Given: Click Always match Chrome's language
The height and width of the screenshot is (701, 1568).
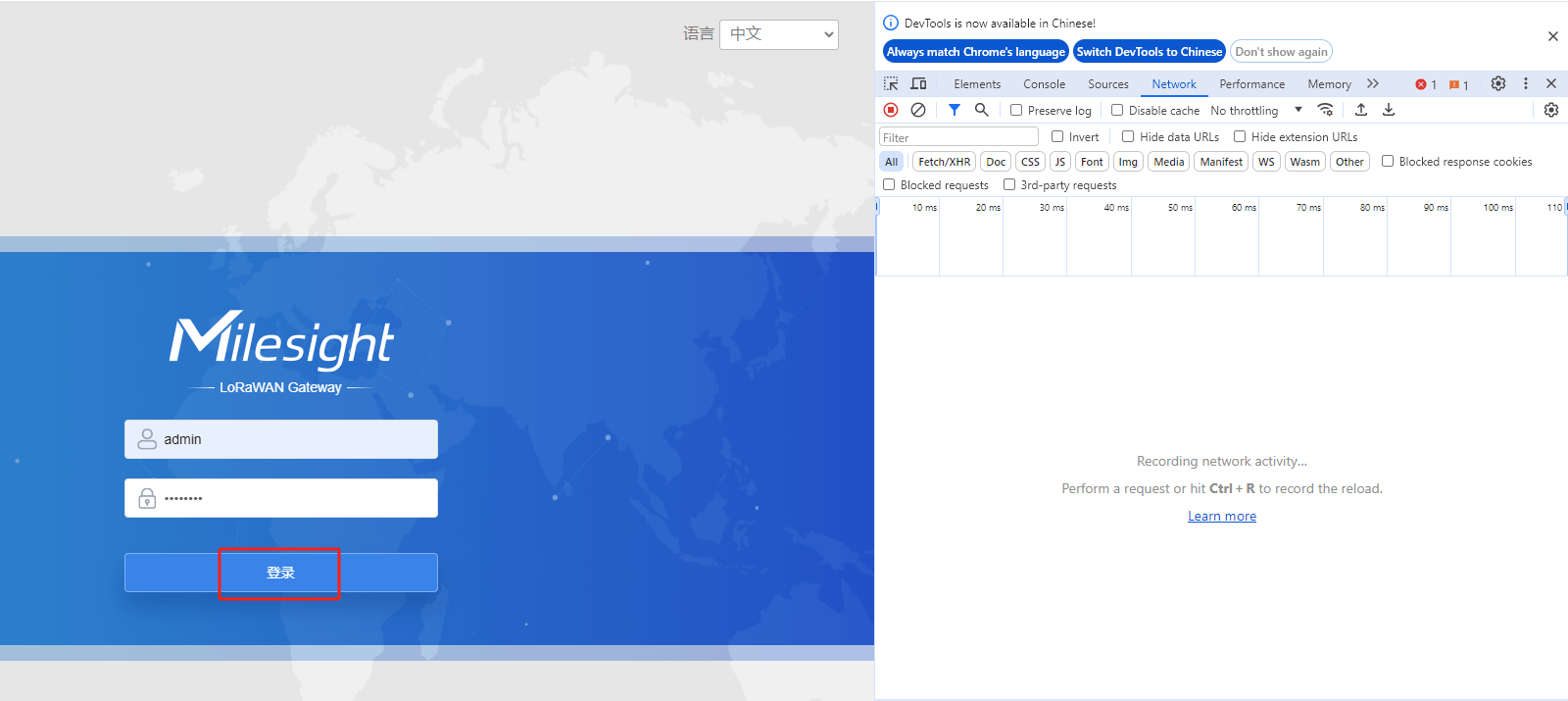Looking at the screenshot, I should click(x=976, y=52).
